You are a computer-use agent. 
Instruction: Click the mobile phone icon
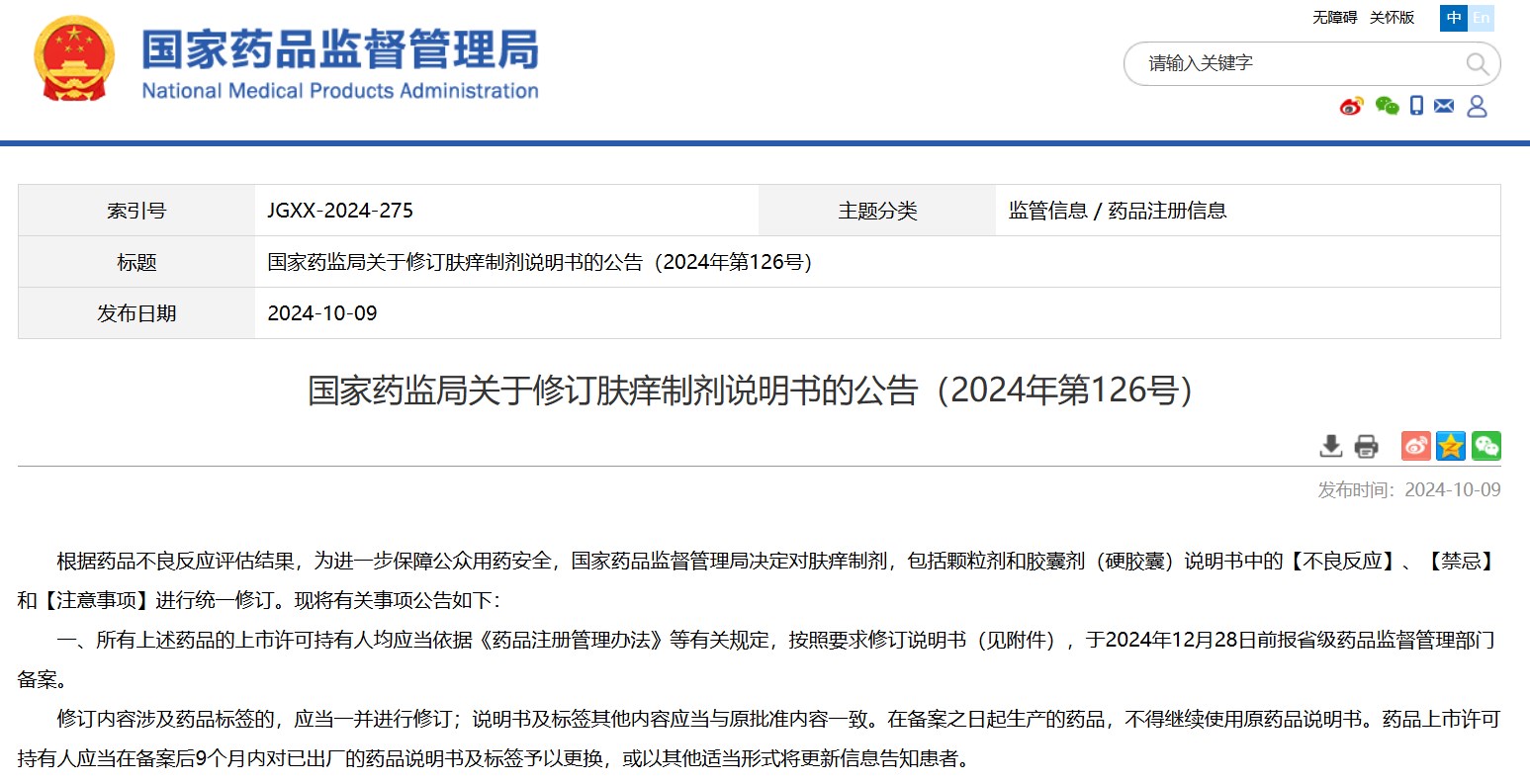coord(1416,106)
